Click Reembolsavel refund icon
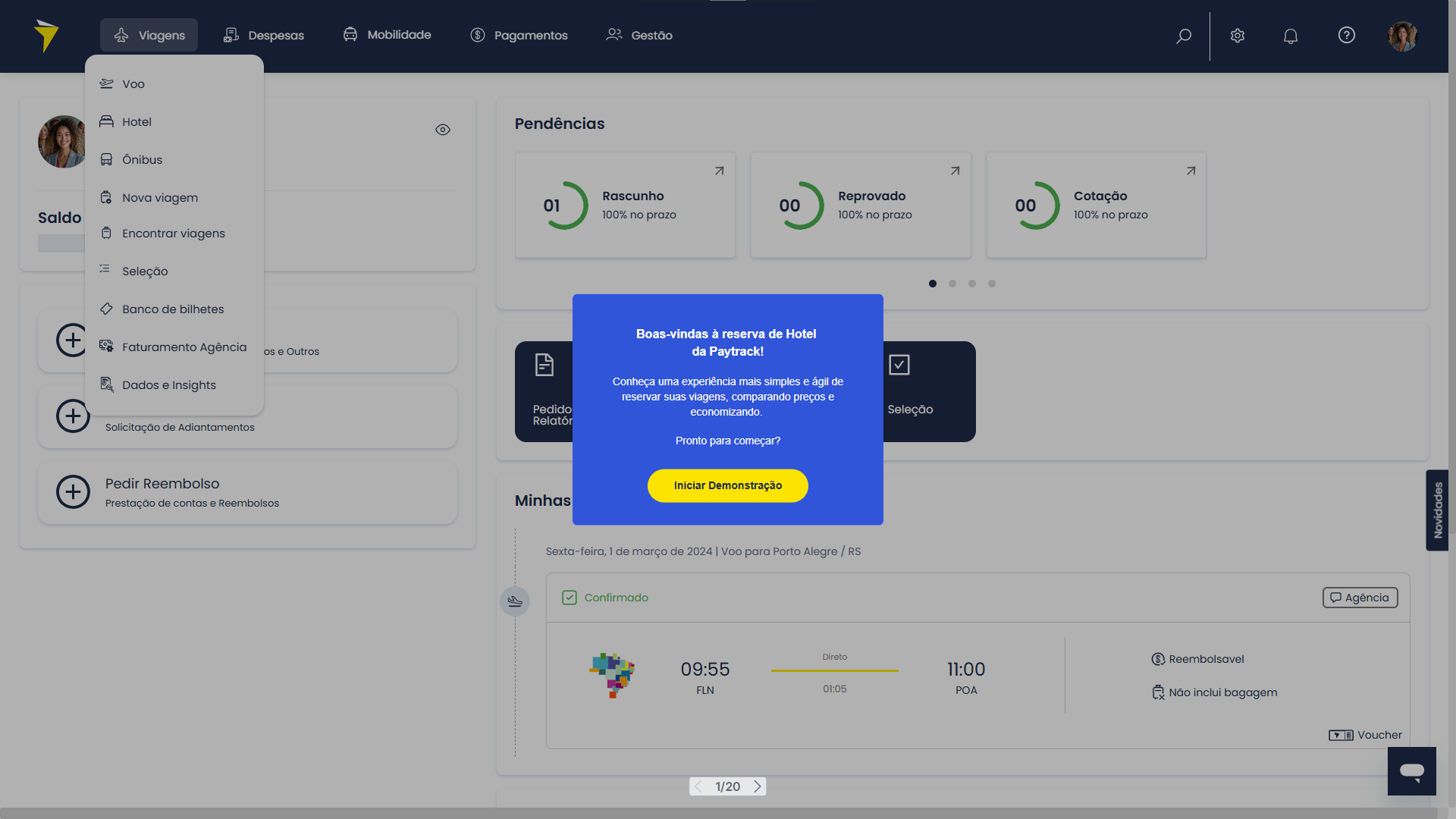 pyautogui.click(x=1158, y=660)
